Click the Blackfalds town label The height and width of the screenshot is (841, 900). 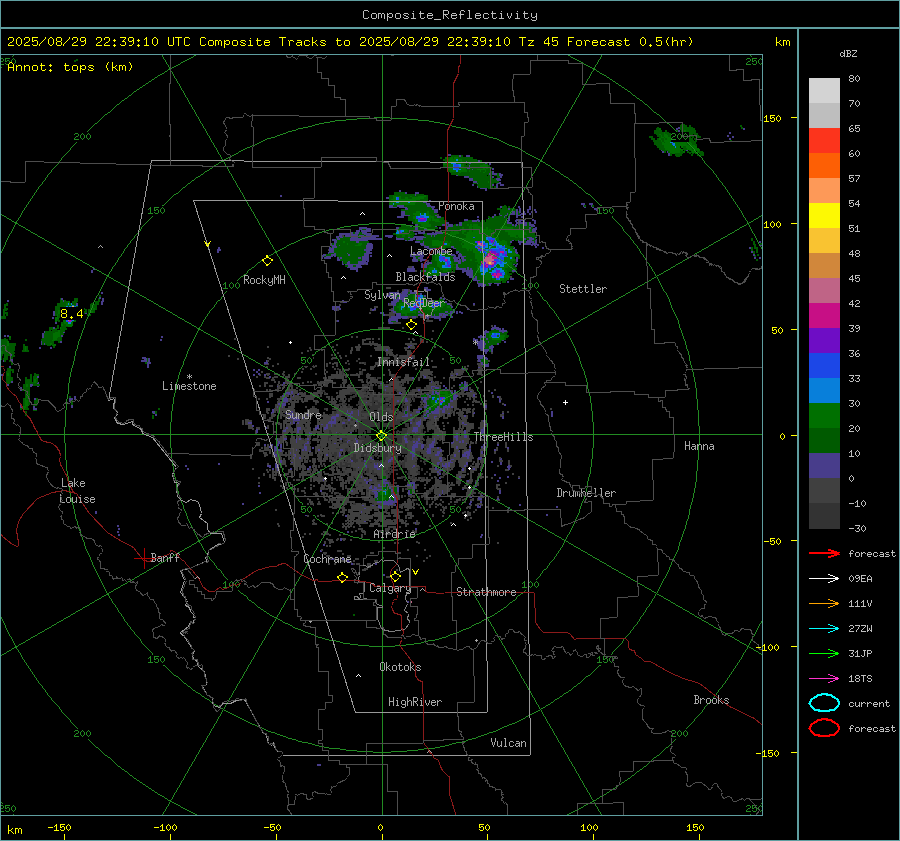click(425, 277)
